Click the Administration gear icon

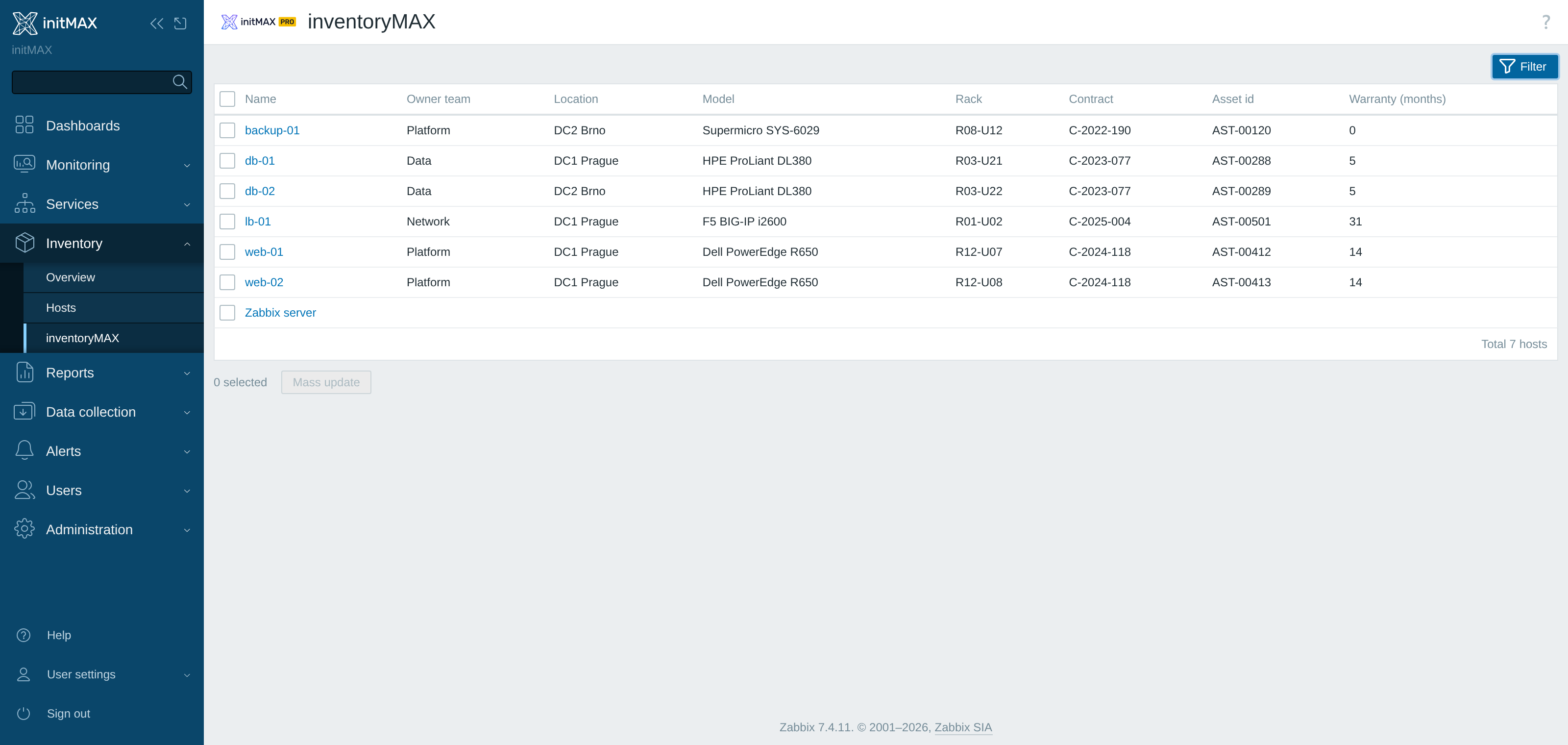pos(24,528)
